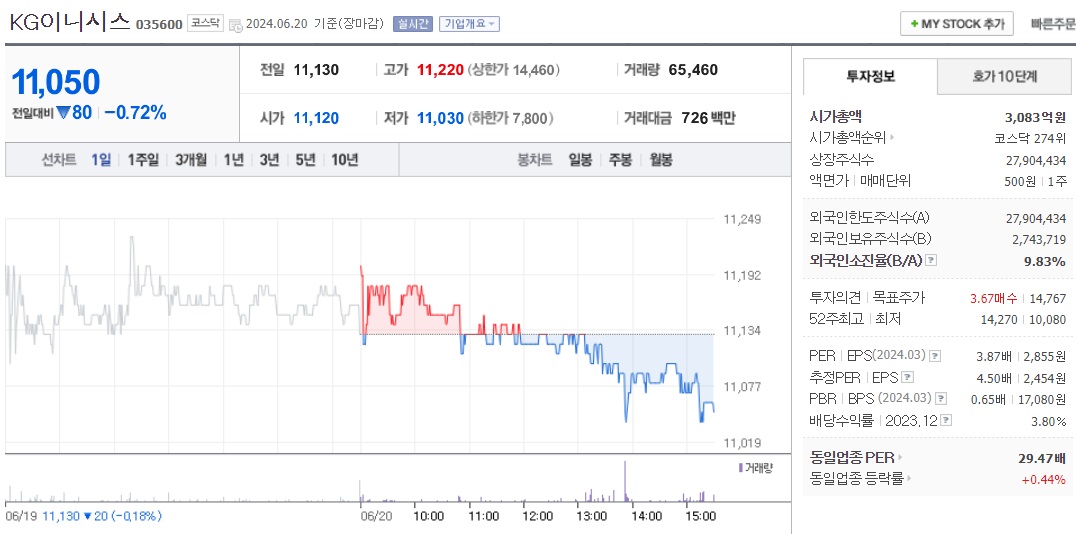
Task: Click the 거래대금 value 726 백만
Action: (x=708, y=118)
